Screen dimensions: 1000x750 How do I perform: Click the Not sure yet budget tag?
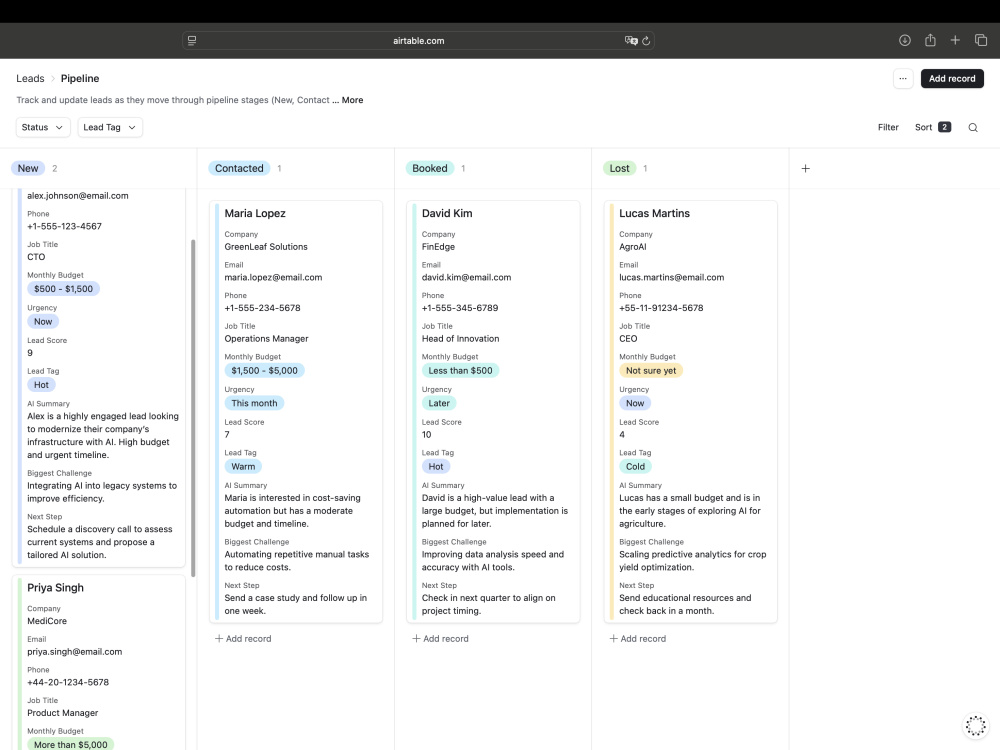tap(651, 371)
